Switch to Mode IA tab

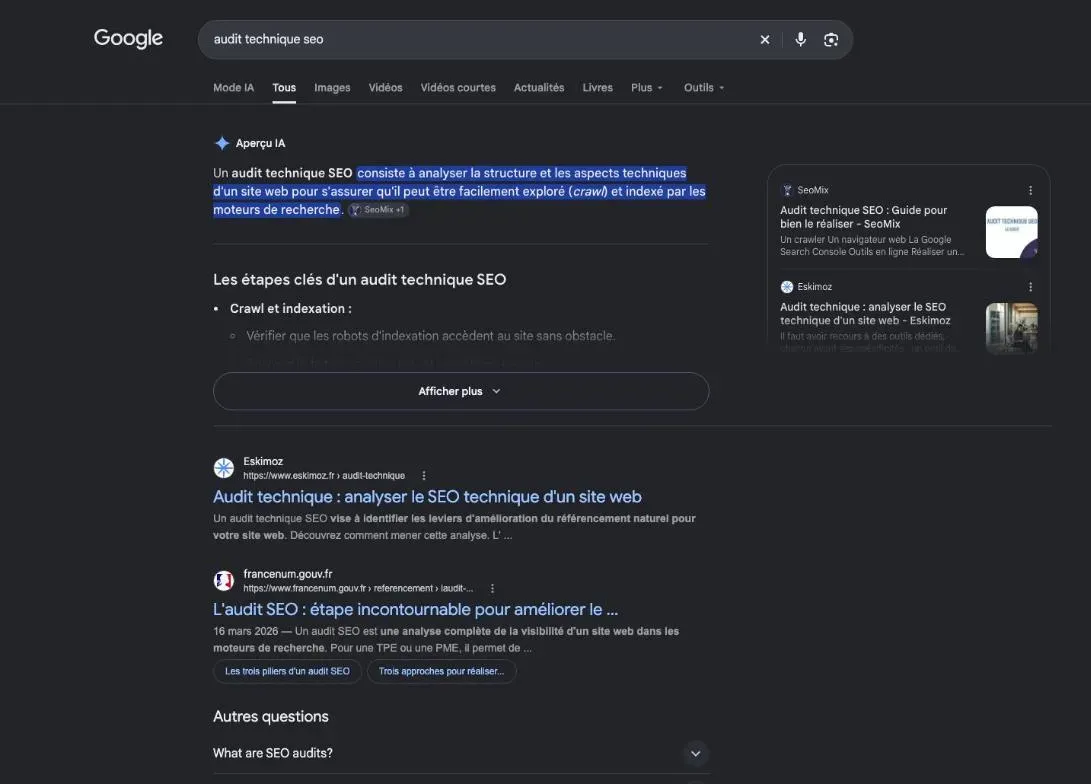point(233,88)
